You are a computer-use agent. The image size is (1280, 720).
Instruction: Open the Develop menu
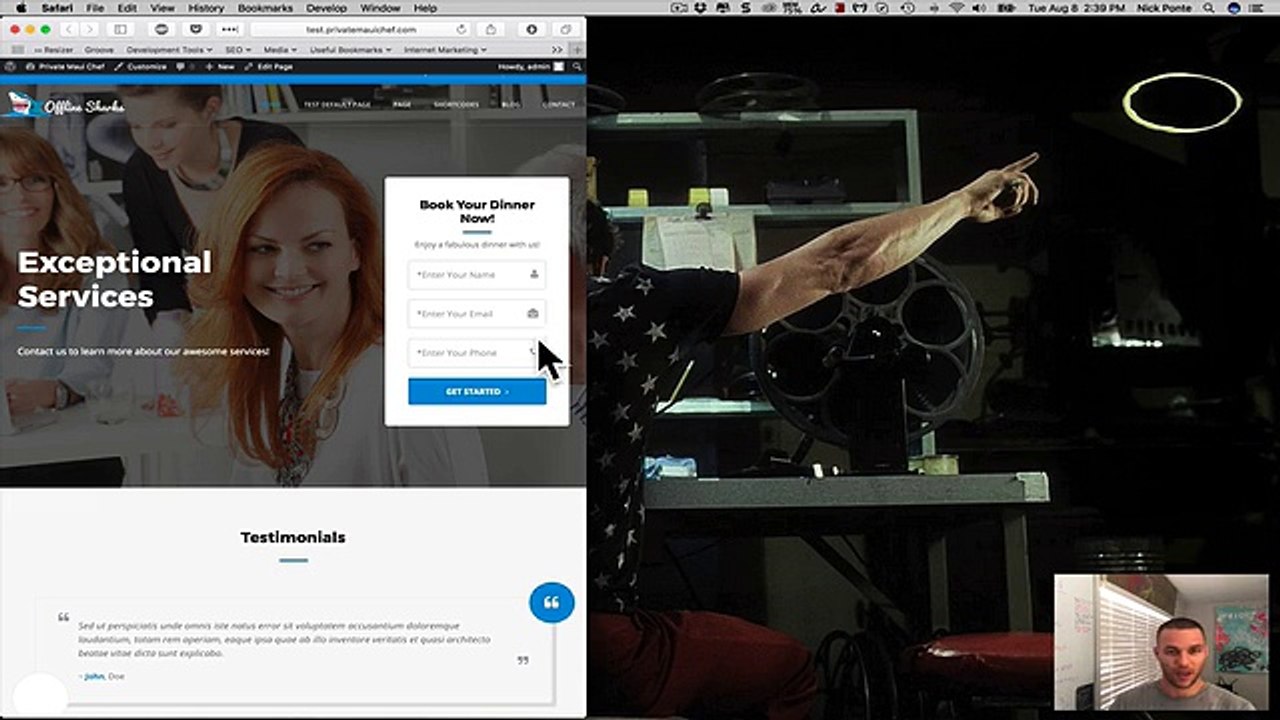tap(326, 8)
